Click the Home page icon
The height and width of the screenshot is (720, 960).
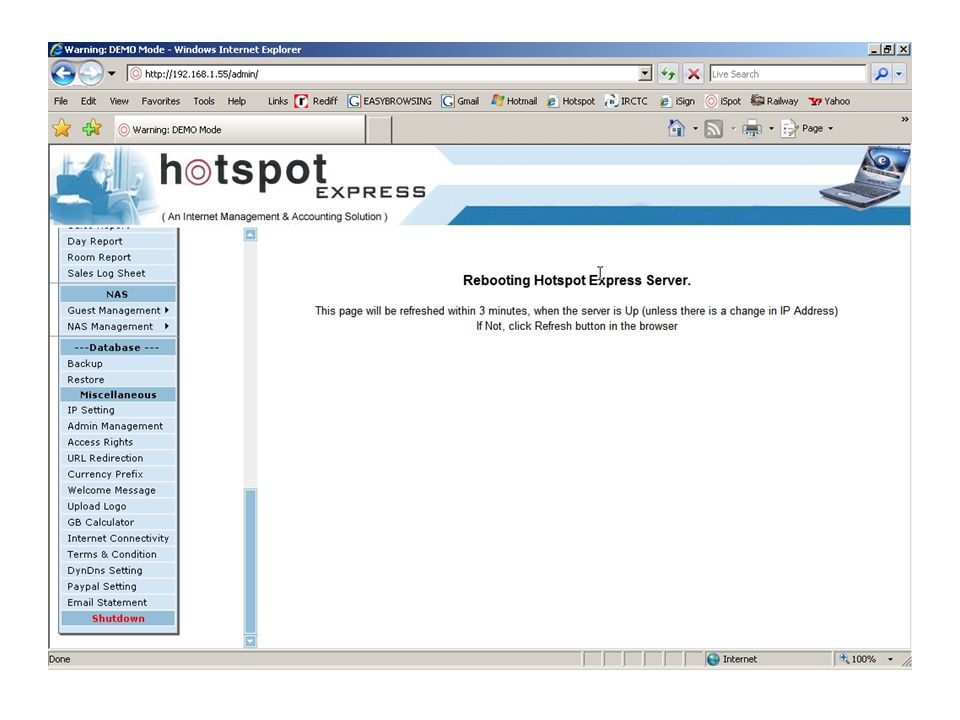pos(676,129)
